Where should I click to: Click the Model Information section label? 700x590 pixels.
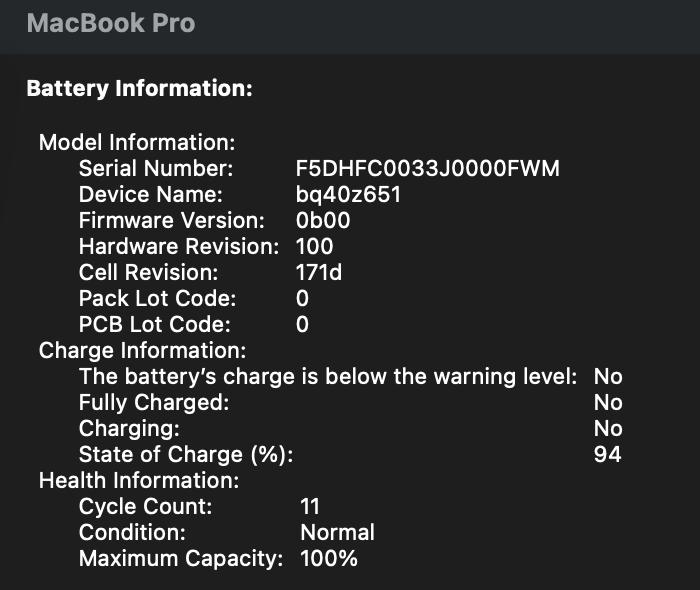[x=137, y=142]
